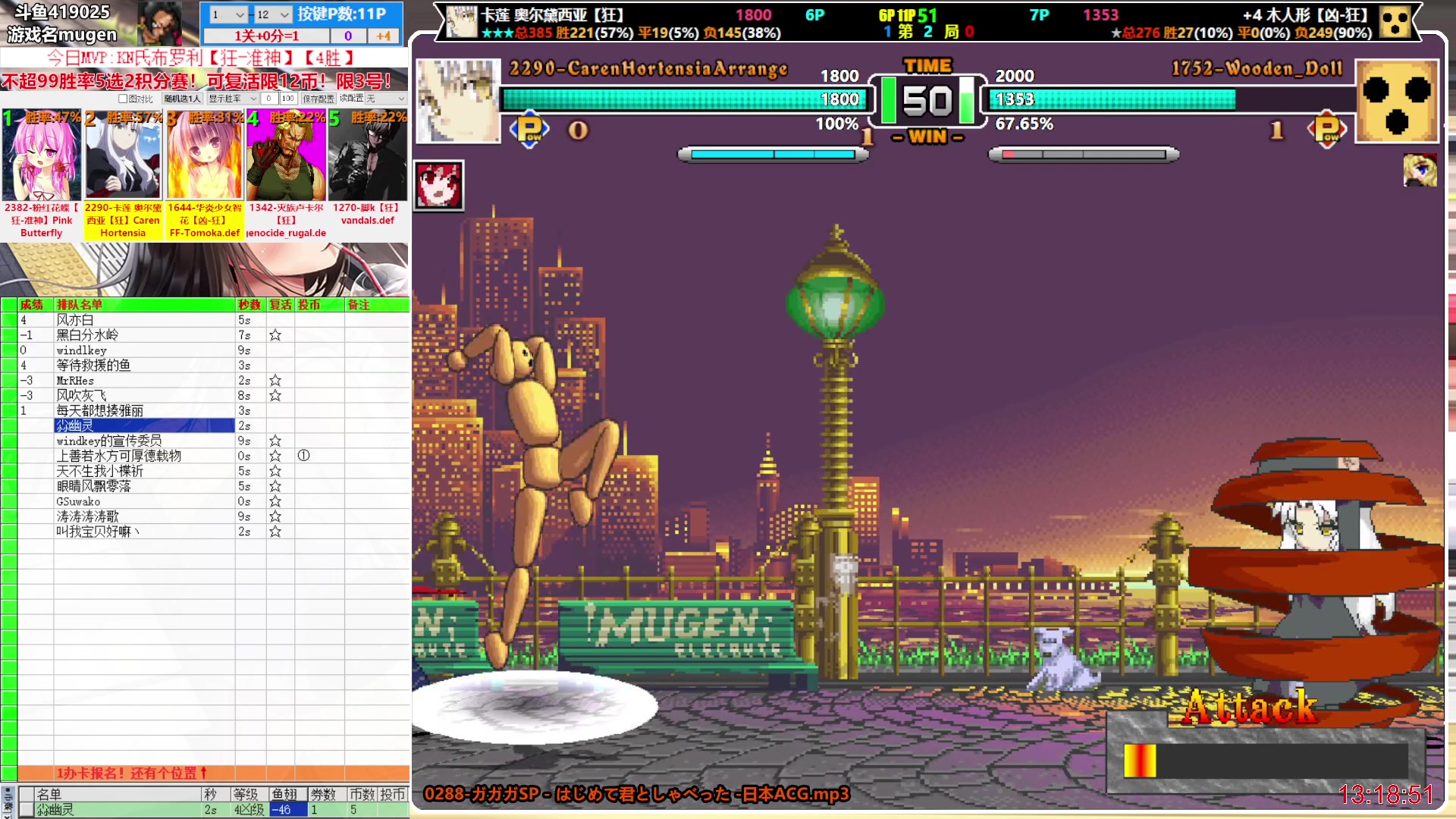Click revive star icon for 风吹灰飞
The width and height of the screenshot is (1456, 819).
[275, 396]
